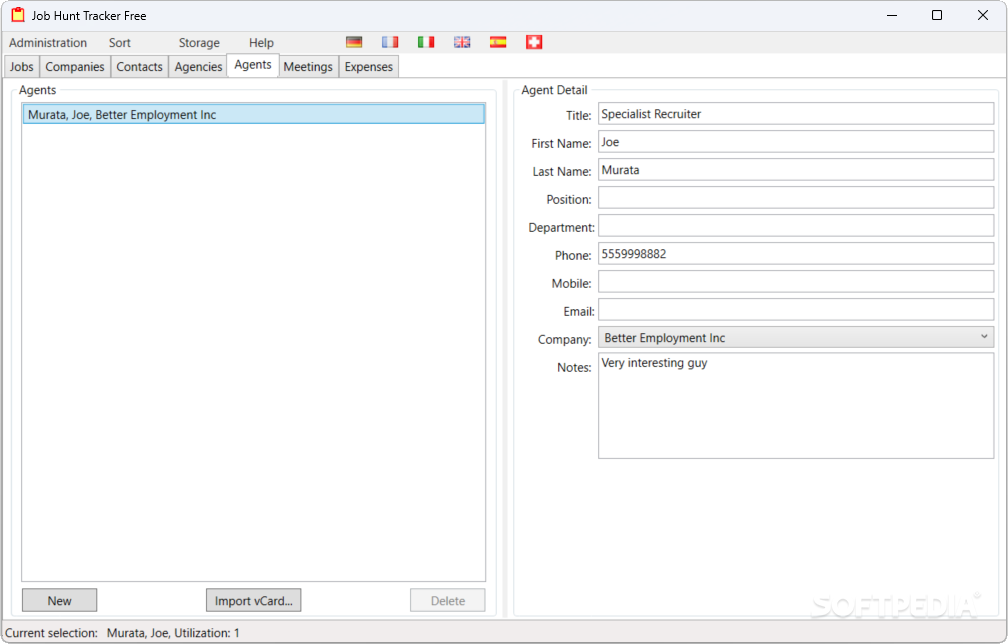Switch to the Contacts tab
Image resolution: width=1008 pixels, height=644 pixels.
139,67
